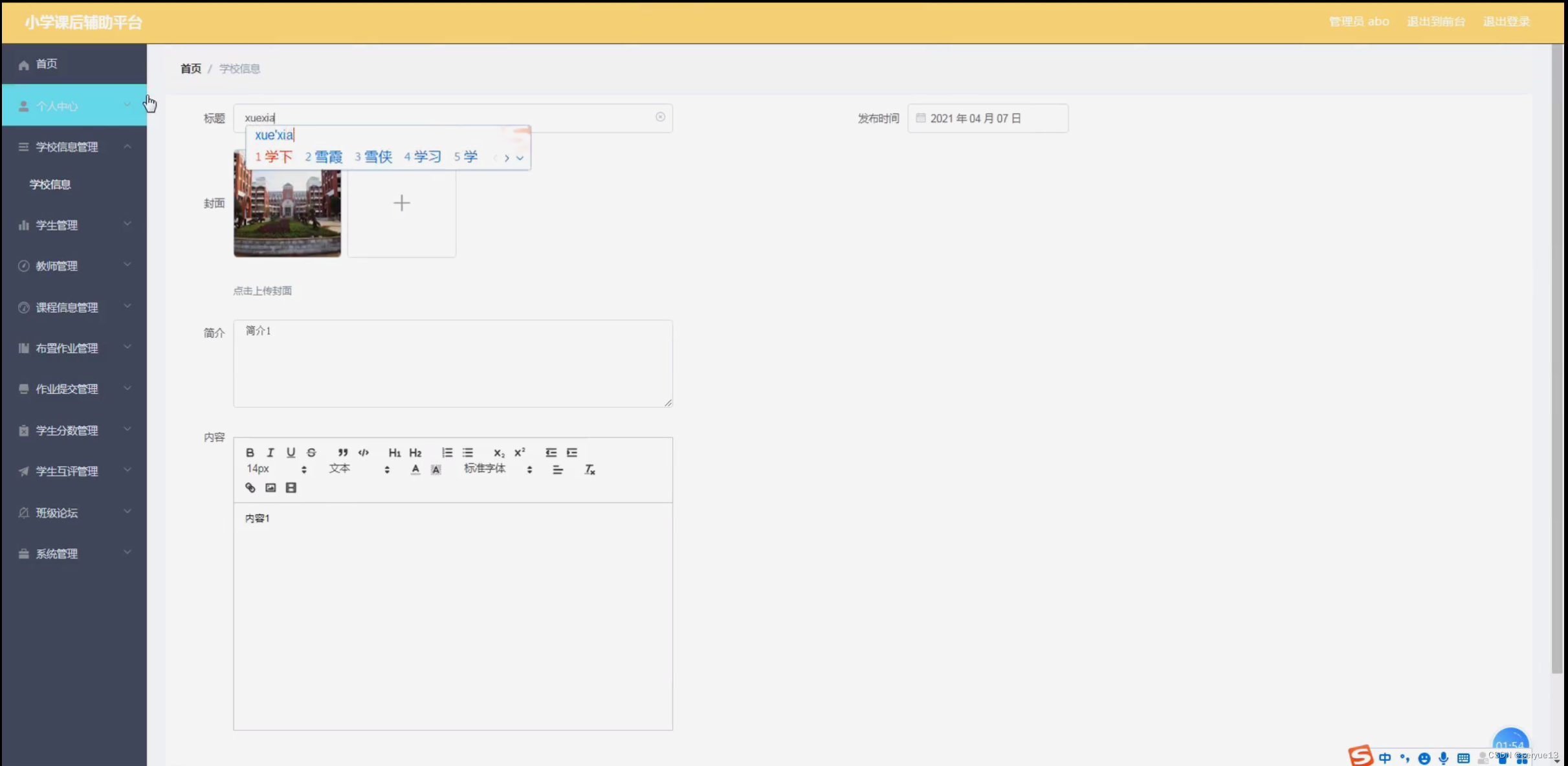Image resolution: width=1568 pixels, height=766 pixels.
Task: Apply italic formatting to content text
Action: [271, 452]
